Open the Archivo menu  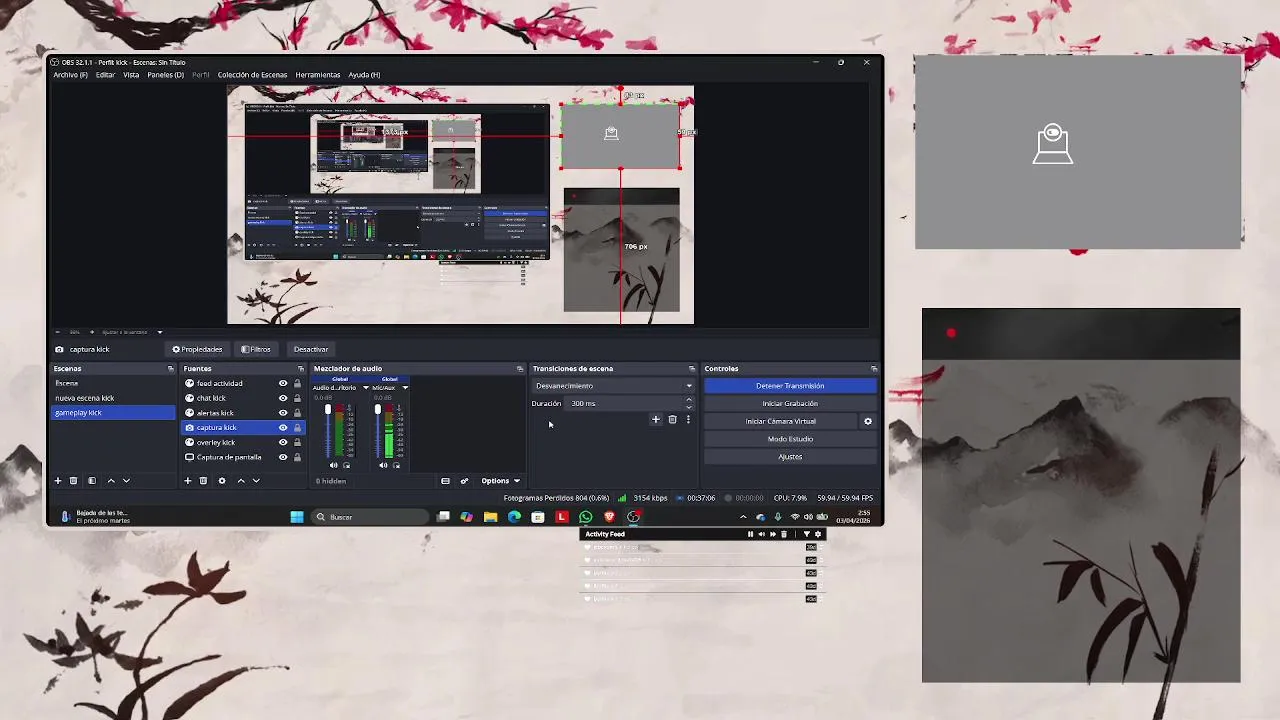(x=70, y=75)
